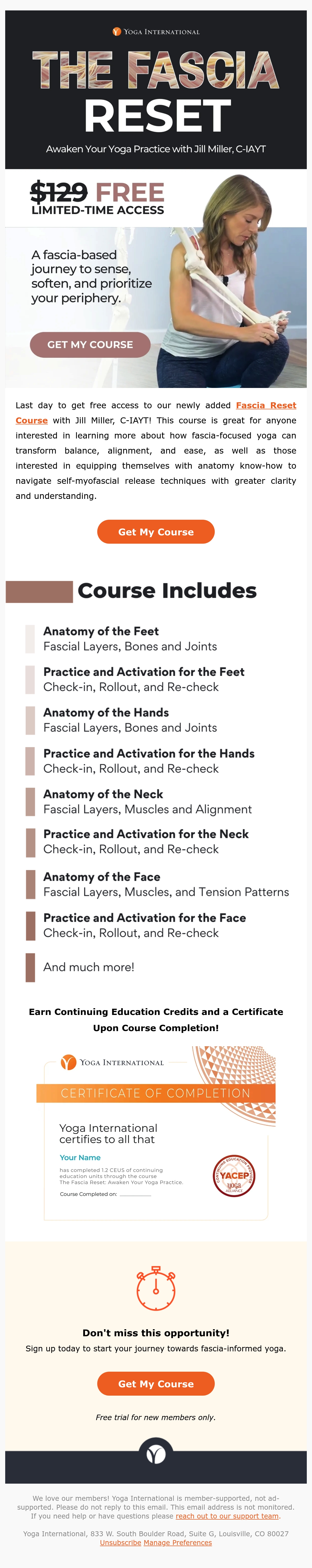
Task: Click the certificate's Yoga International logo
Action: (112, 1062)
